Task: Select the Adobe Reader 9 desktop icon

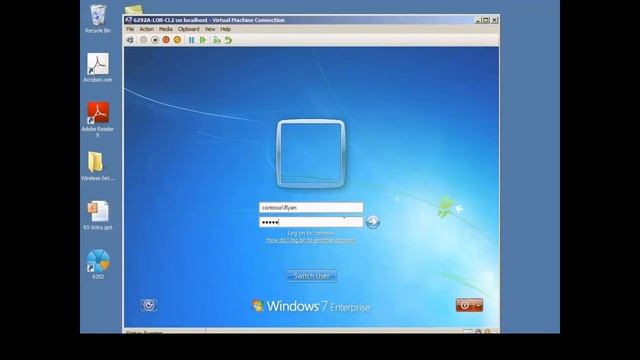Action: (x=98, y=120)
